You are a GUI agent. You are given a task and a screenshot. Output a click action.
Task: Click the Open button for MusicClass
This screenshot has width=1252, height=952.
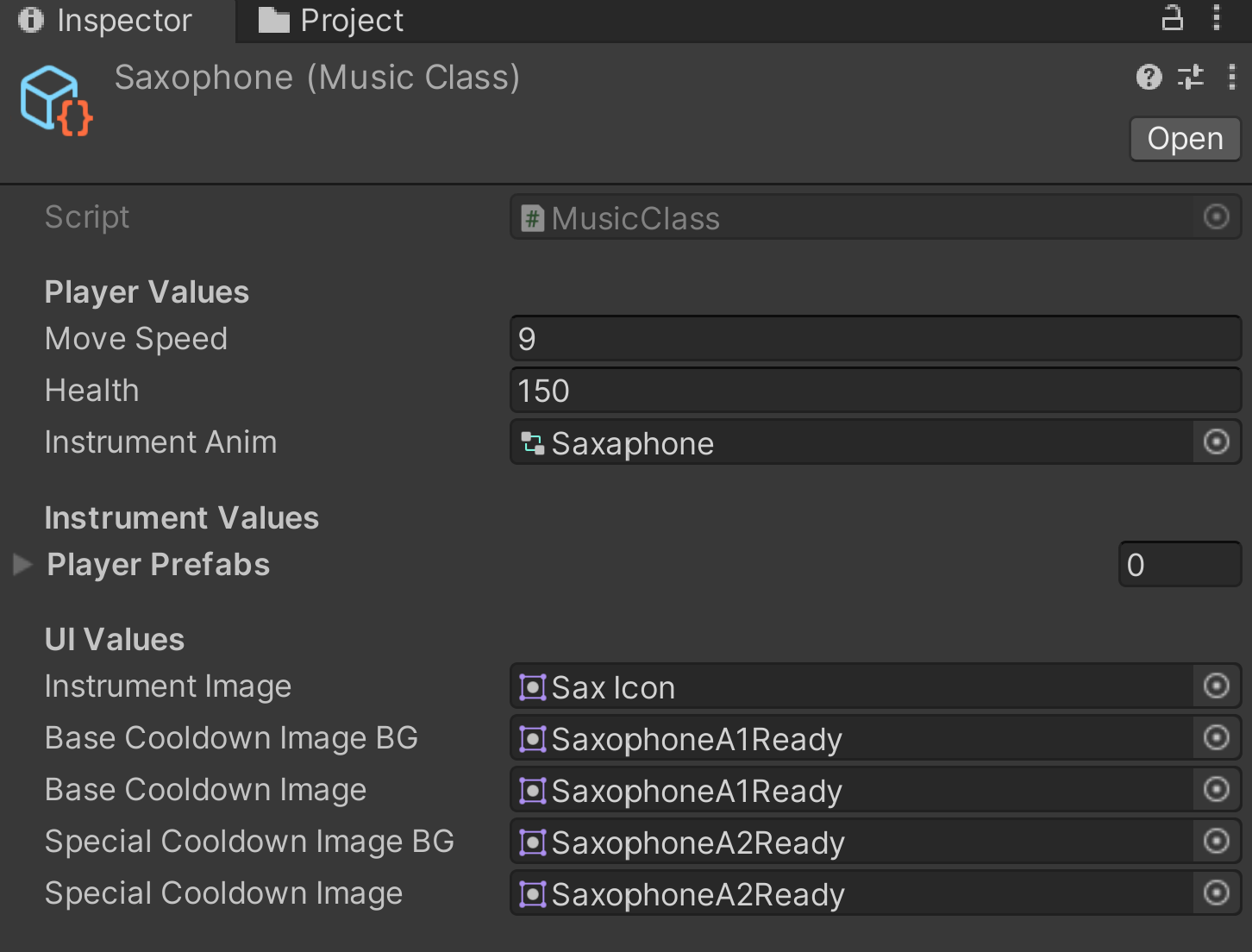click(x=1184, y=139)
